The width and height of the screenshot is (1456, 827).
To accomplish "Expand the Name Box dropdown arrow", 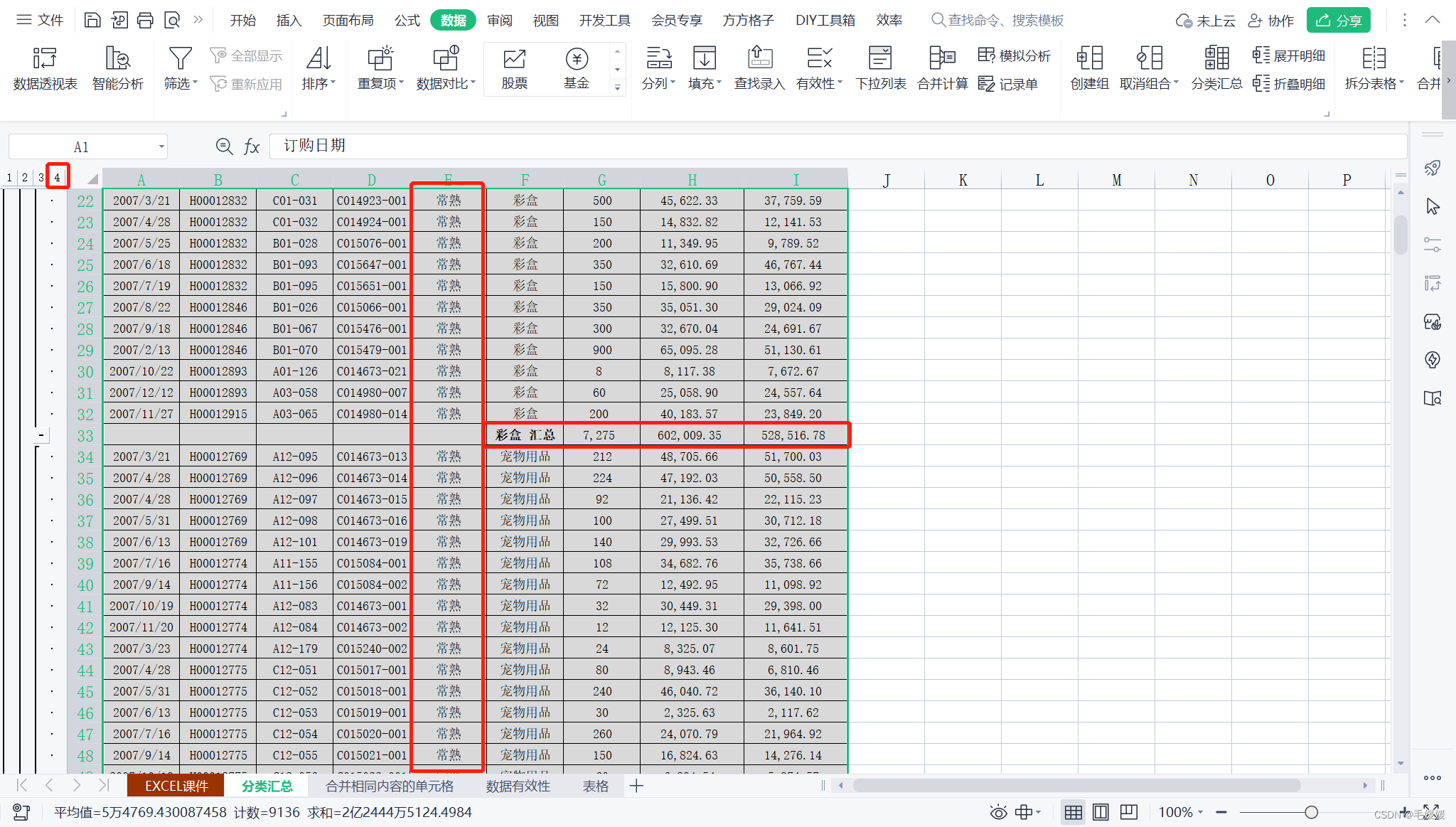I will click(161, 147).
